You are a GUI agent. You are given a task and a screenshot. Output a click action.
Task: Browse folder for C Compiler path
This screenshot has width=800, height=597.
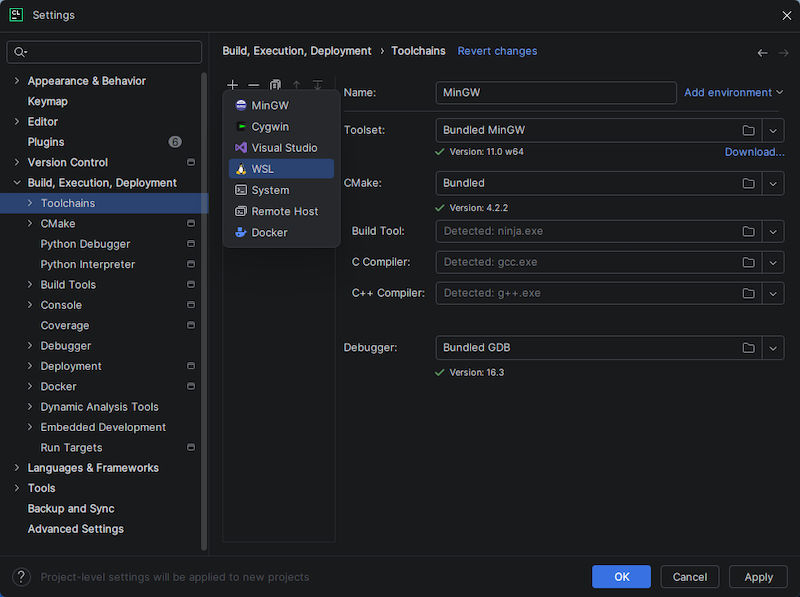[x=748, y=262]
